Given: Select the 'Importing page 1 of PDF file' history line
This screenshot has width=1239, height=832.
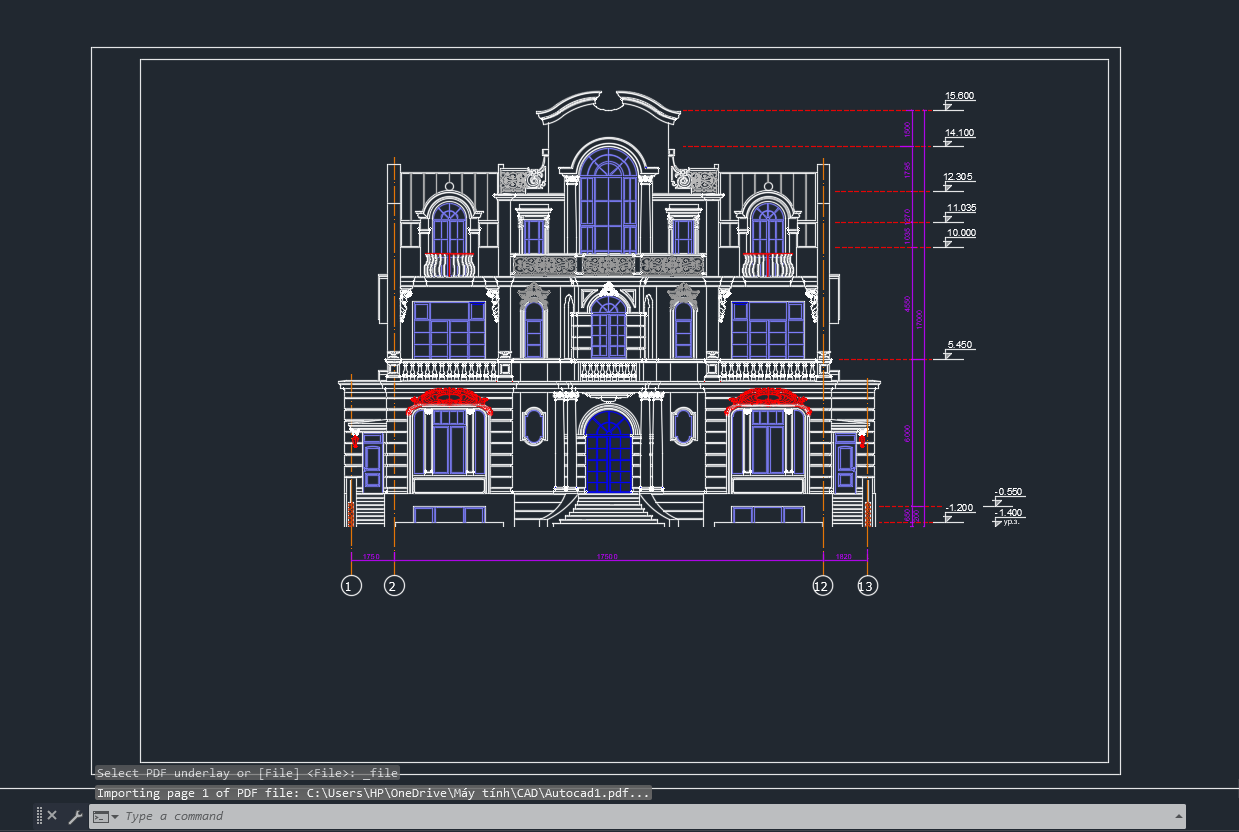Looking at the screenshot, I should 374,793.
